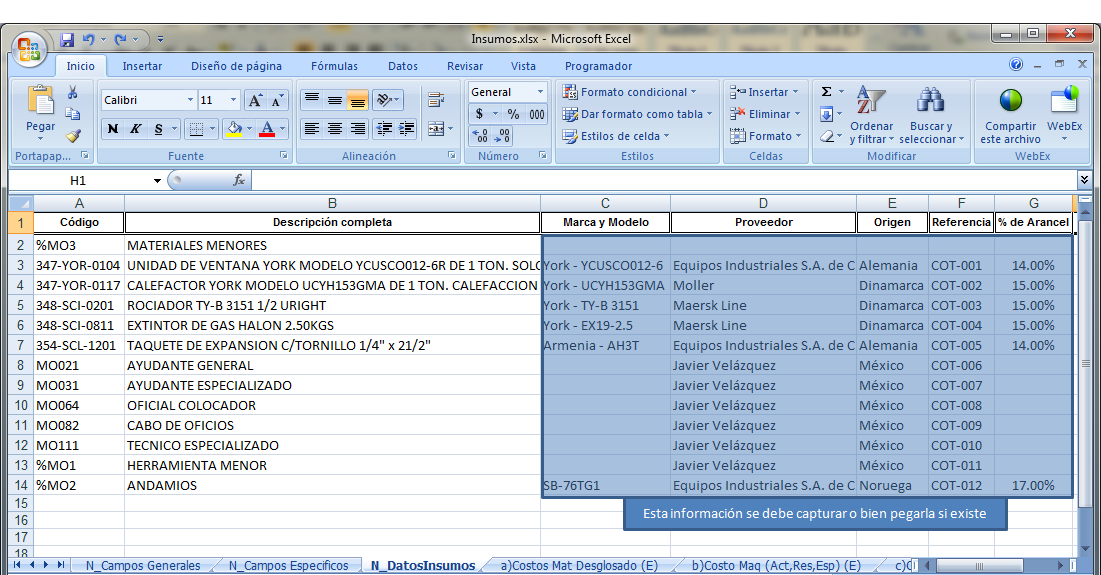The image size is (1101, 575).
Task: Apply percent style to cells
Action: coord(513,114)
